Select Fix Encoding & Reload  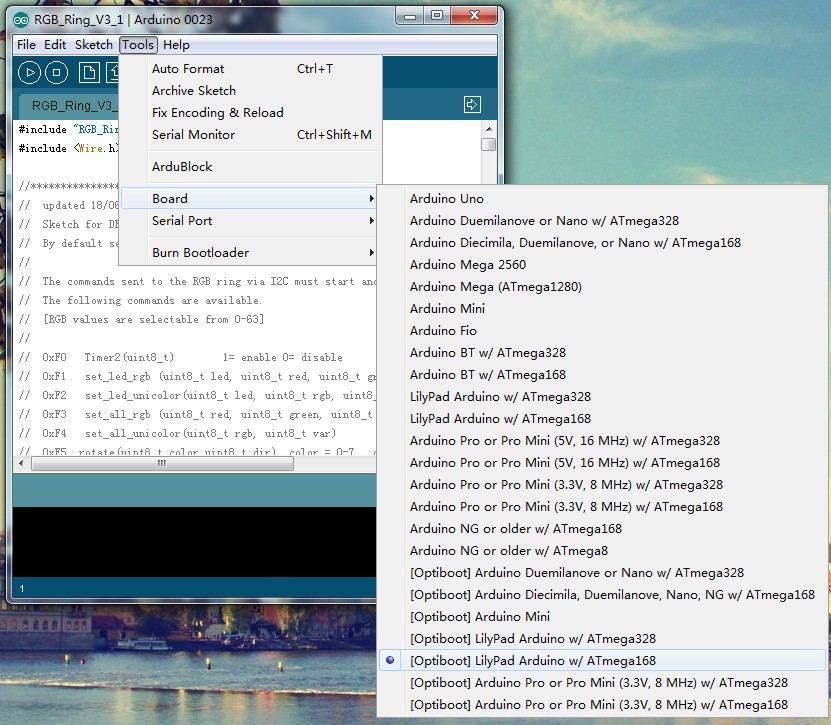coord(250,112)
